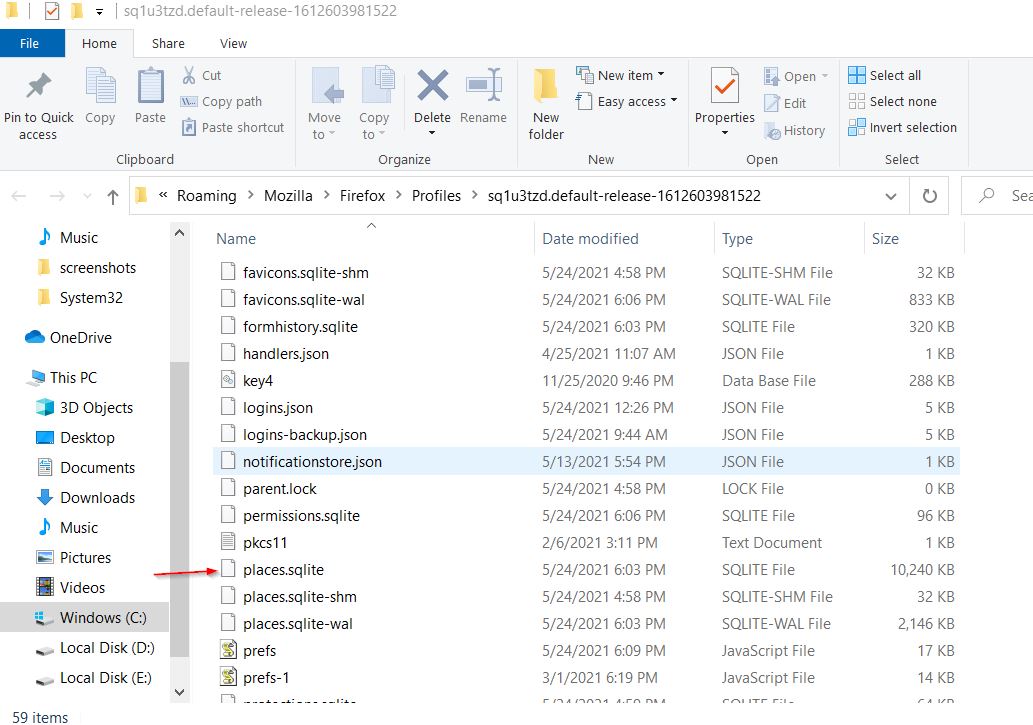The height and width of the screenshot is (725, 1033).
Task: Click Roaming in the breadcrumb path
Action: pyautogui.click(x=207, y=196)
